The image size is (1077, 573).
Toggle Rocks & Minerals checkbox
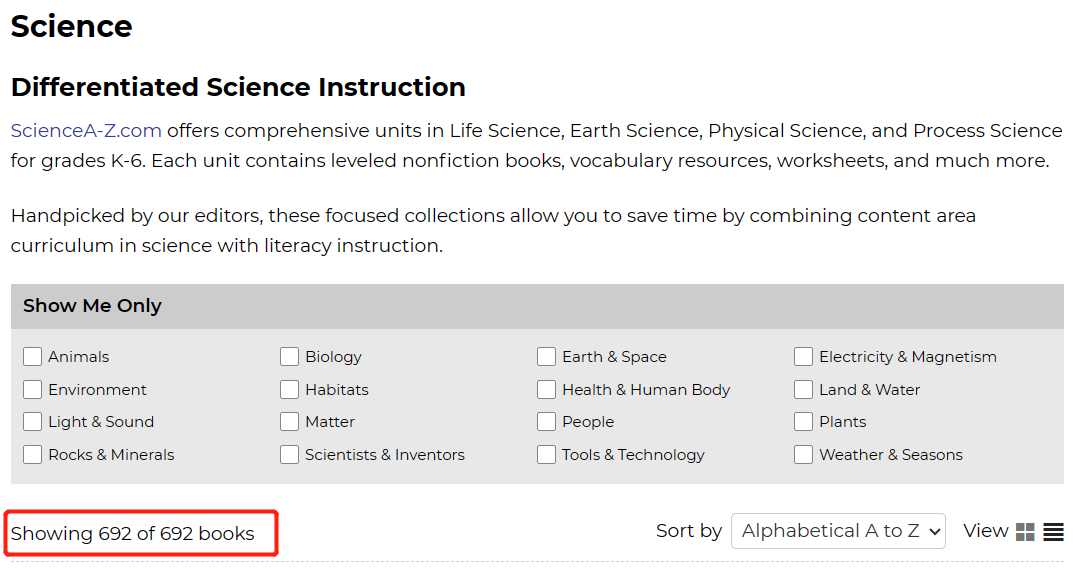click(x=33, y=455)
